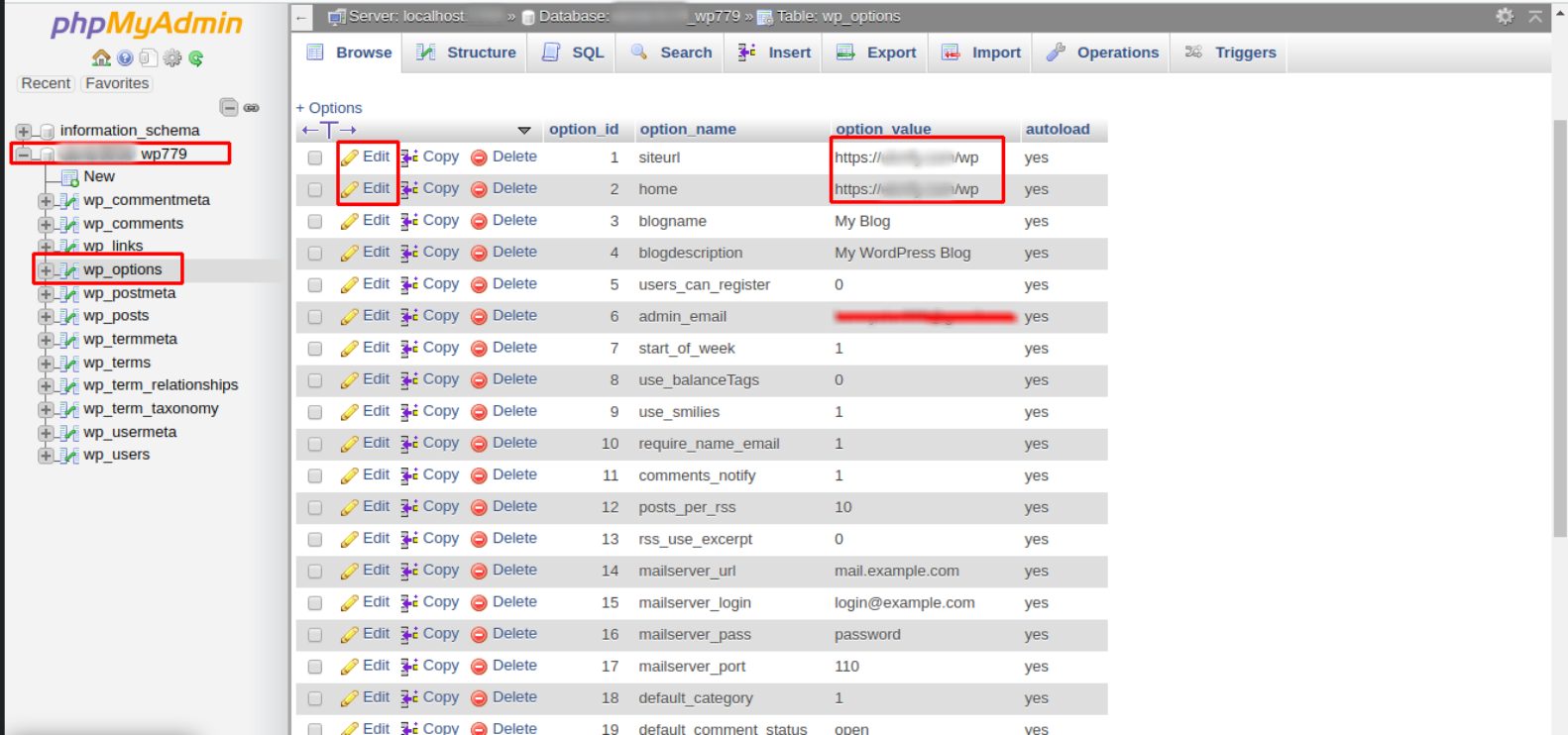Click the green reload navigation icon
1568x735 pixels.
196,58
